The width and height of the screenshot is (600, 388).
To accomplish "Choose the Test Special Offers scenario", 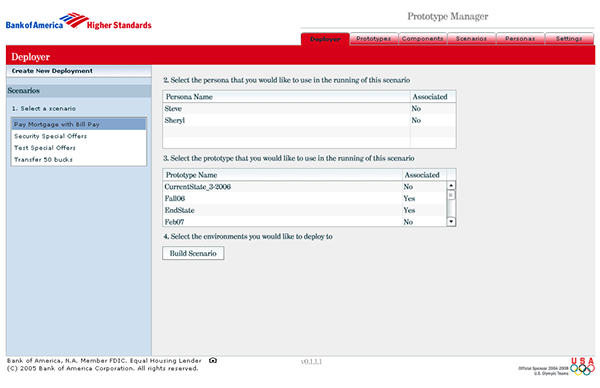I will coord(79,148).
